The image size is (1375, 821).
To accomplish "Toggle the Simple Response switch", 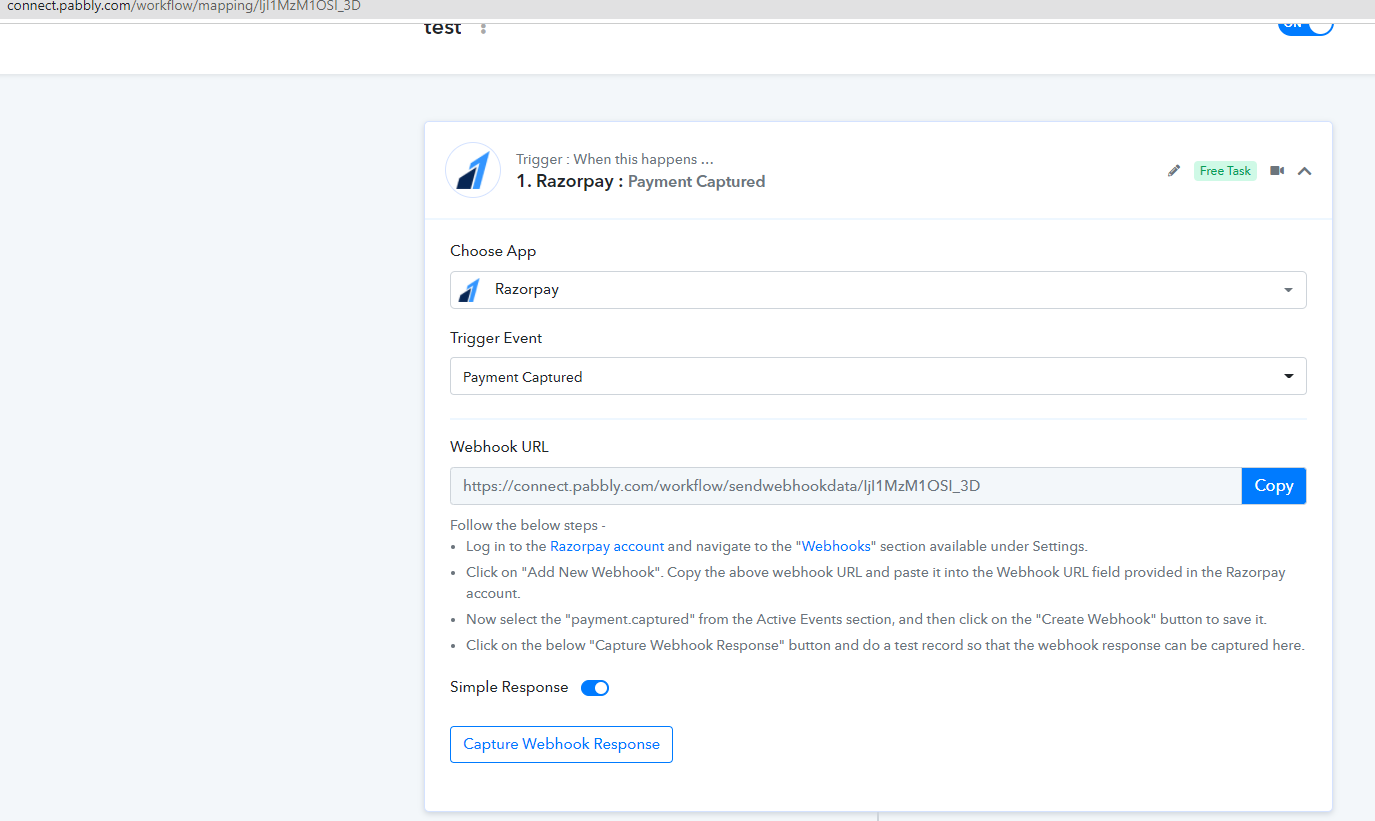I will pos(595,688).
